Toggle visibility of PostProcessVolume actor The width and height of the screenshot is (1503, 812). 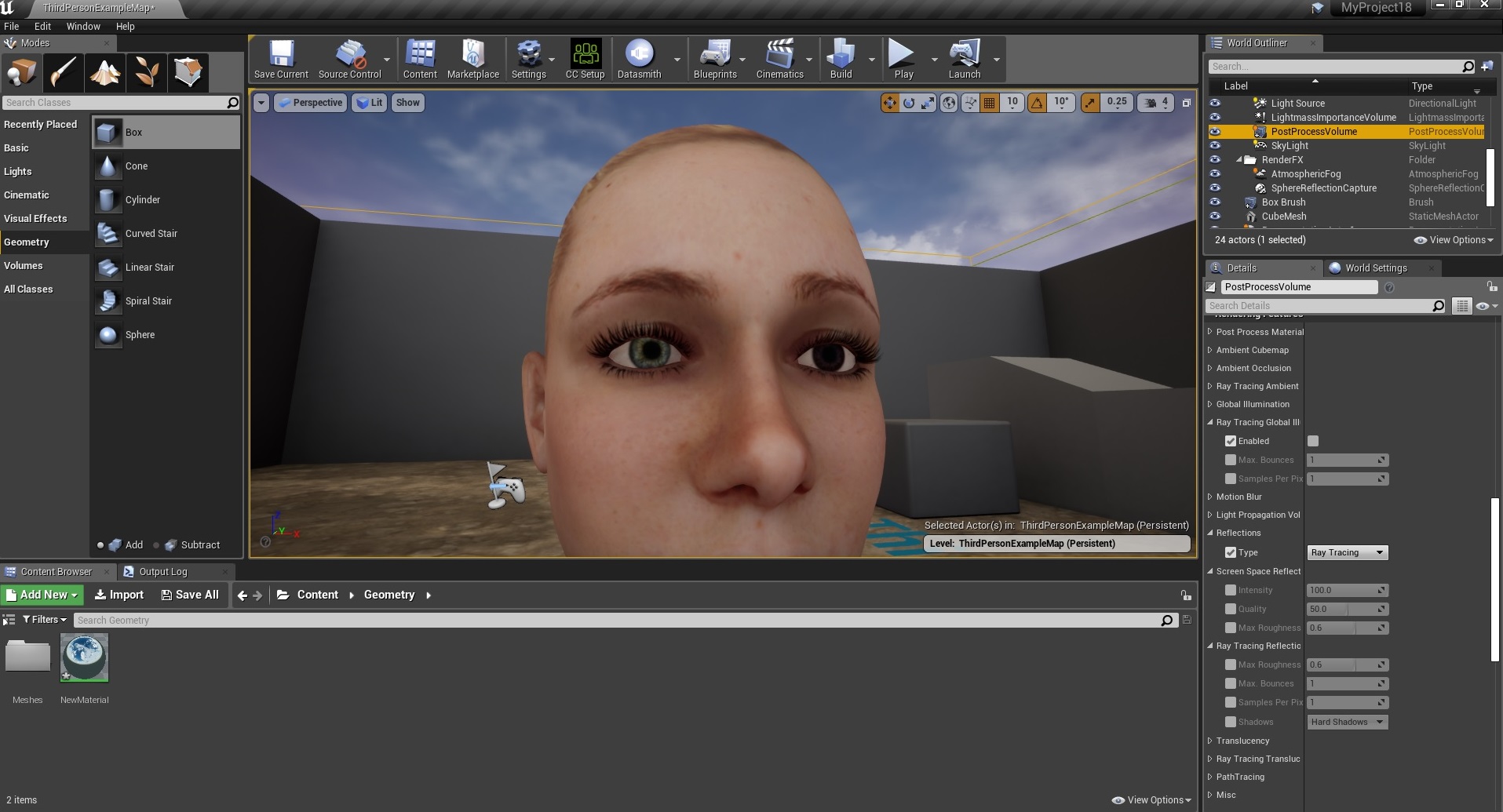click(1215, 131)
